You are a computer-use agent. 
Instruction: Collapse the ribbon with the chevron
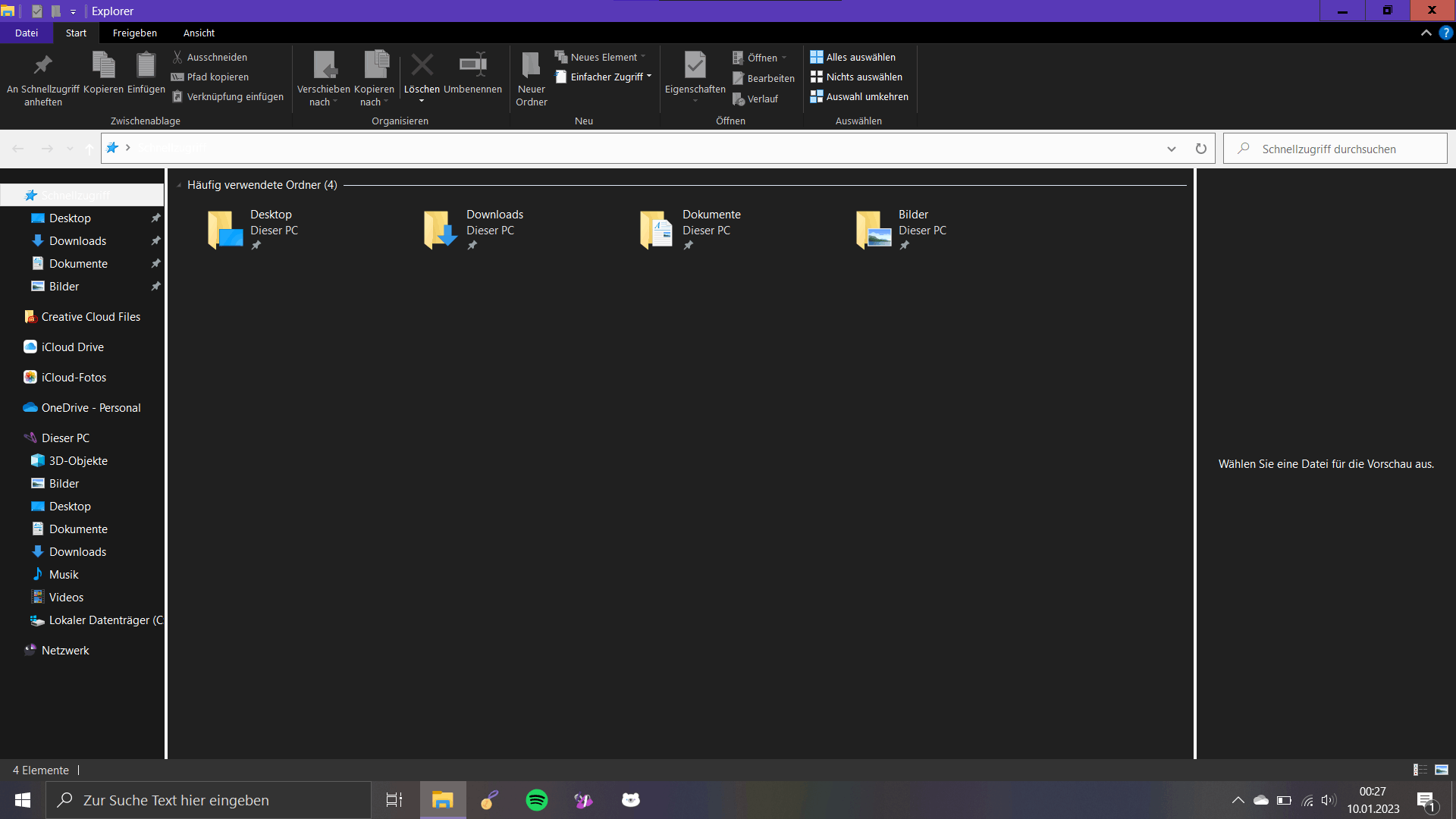click(1426, 33)
